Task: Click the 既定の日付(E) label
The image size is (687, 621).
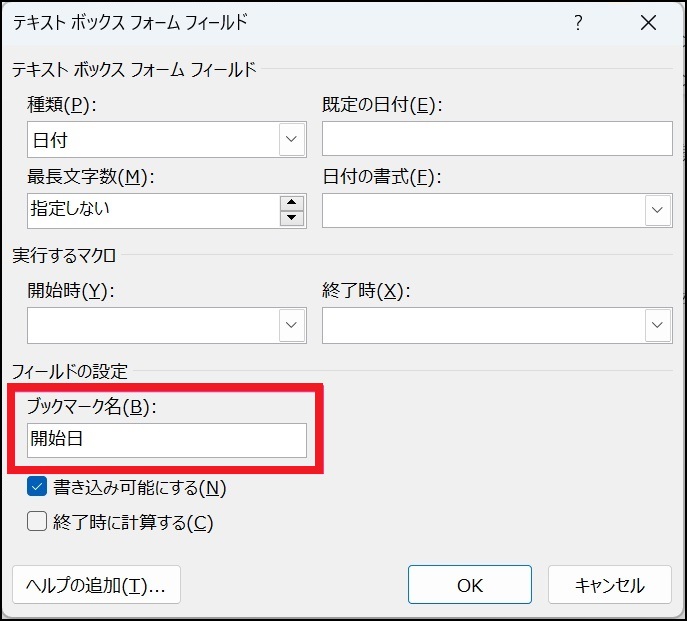Action: coord(382,105)
